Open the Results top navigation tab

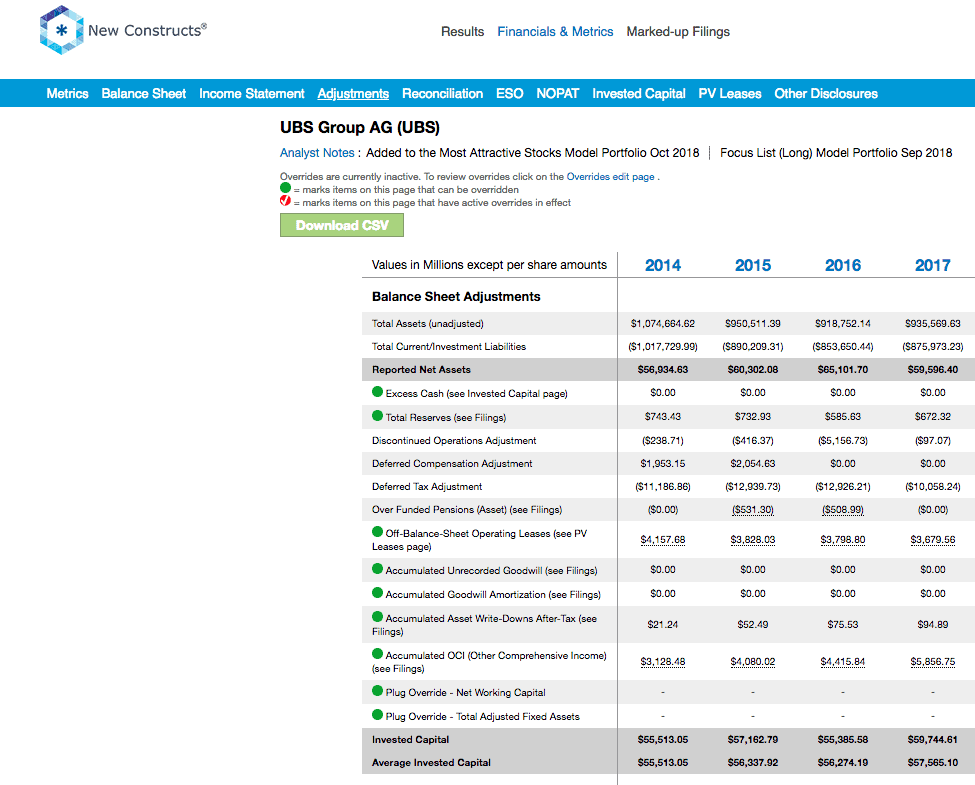[x=463, y=32]
